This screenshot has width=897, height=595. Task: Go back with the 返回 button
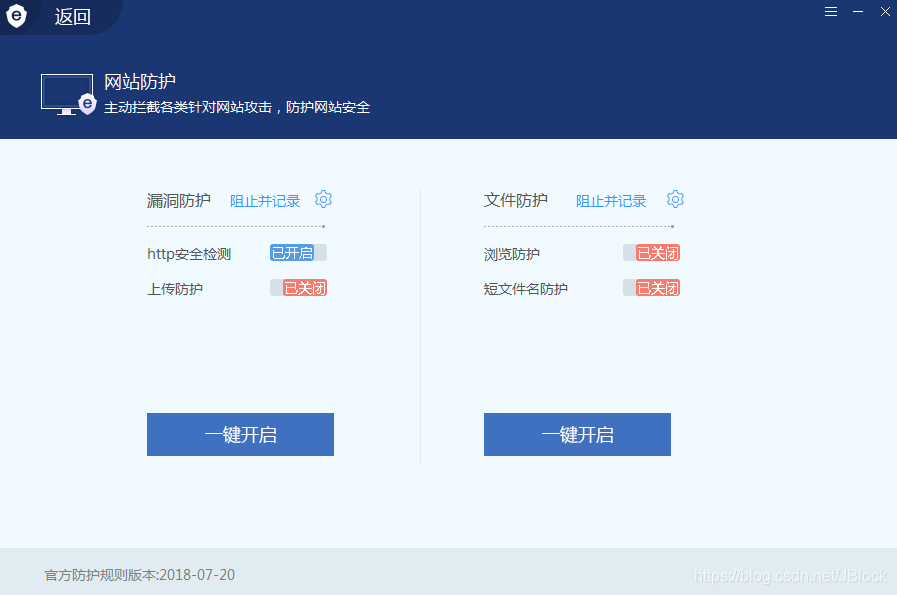coord(73,17)
